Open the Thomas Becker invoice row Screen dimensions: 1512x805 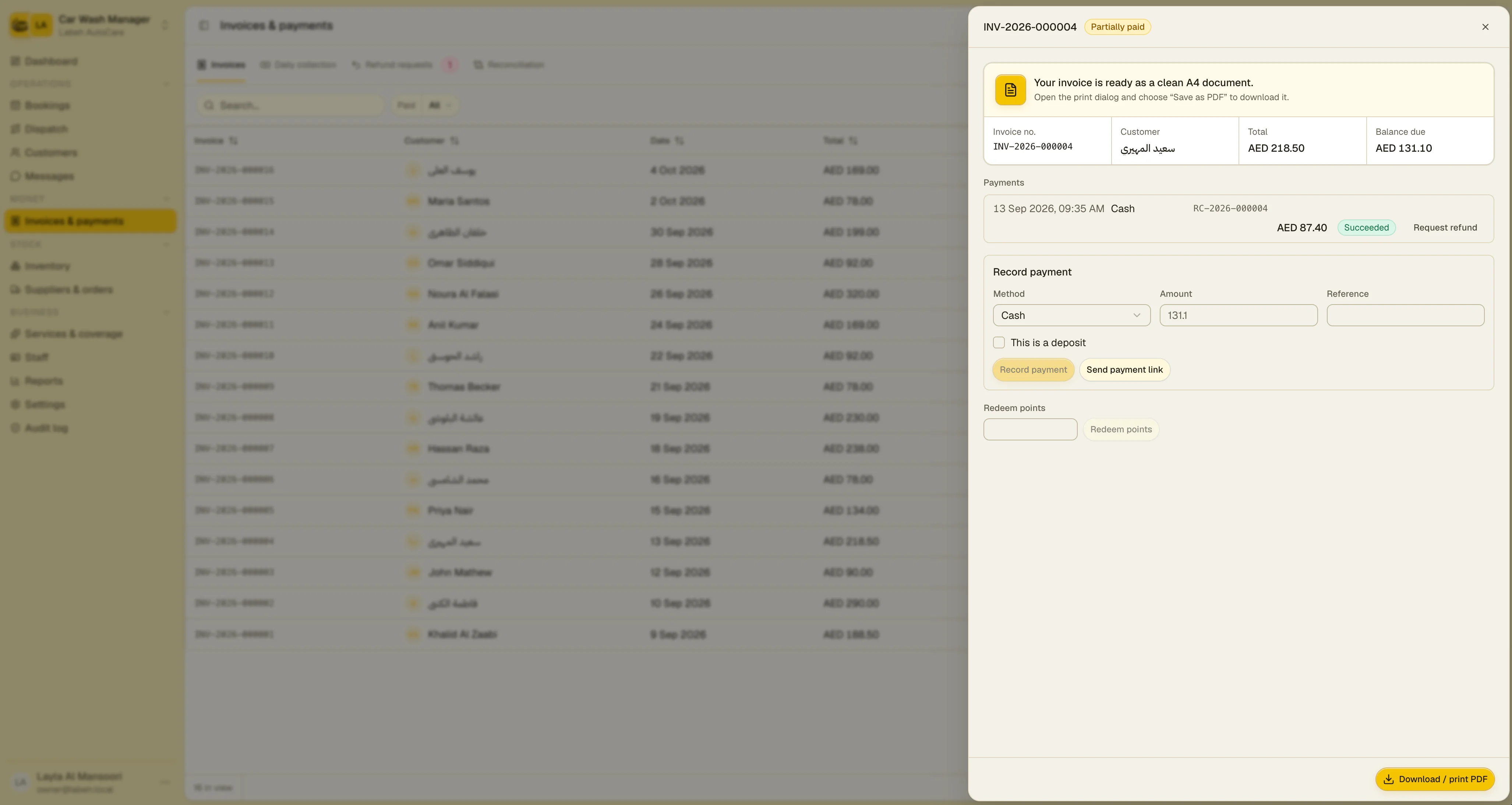coord(576,387)
